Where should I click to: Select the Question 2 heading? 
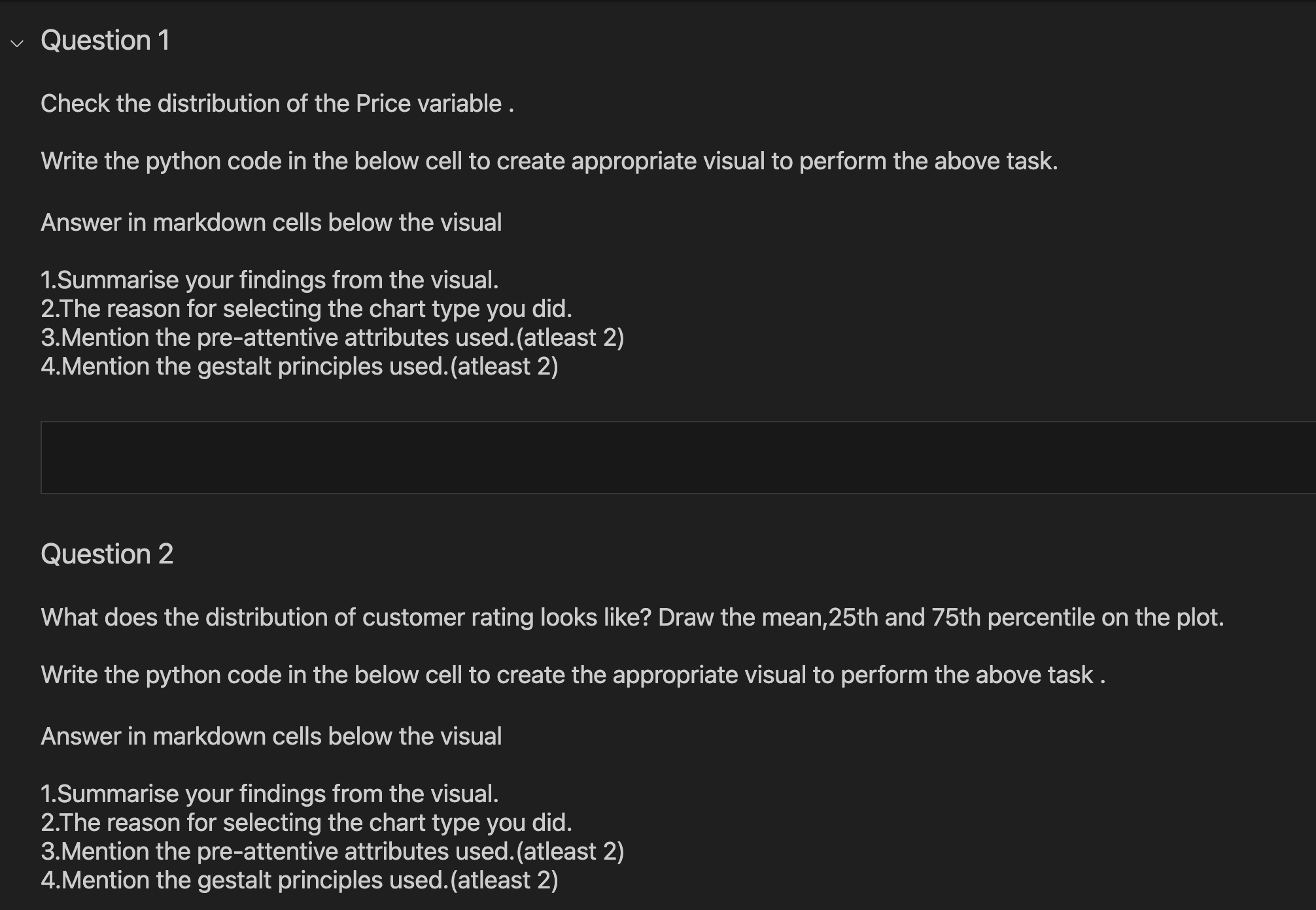(107, 554)
